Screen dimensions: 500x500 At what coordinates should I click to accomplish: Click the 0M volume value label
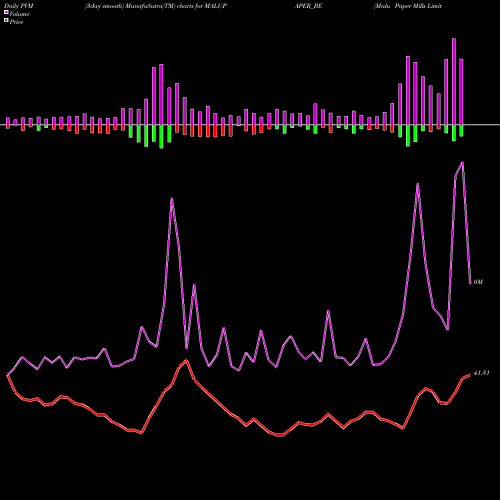[478, 282]
